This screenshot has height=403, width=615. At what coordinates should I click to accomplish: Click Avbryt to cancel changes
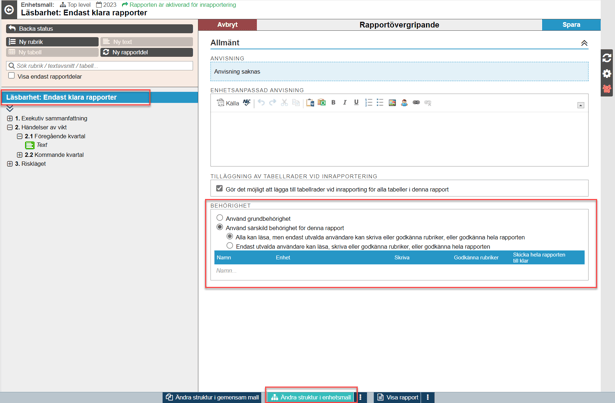[x=227, y=25]
